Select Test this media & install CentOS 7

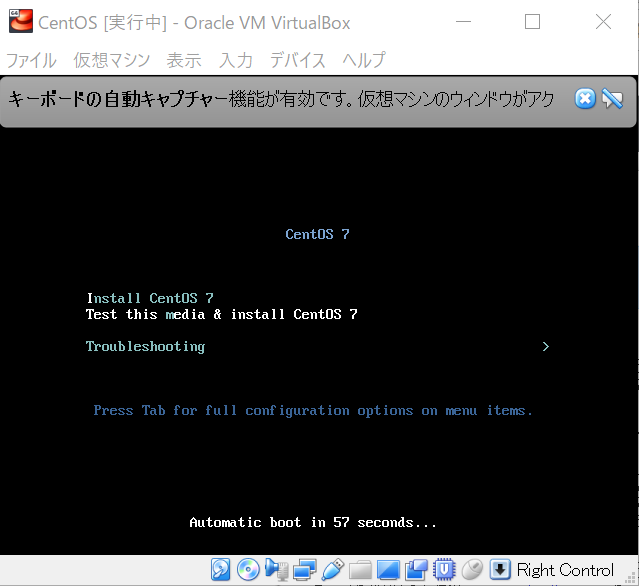pos(222,314)
